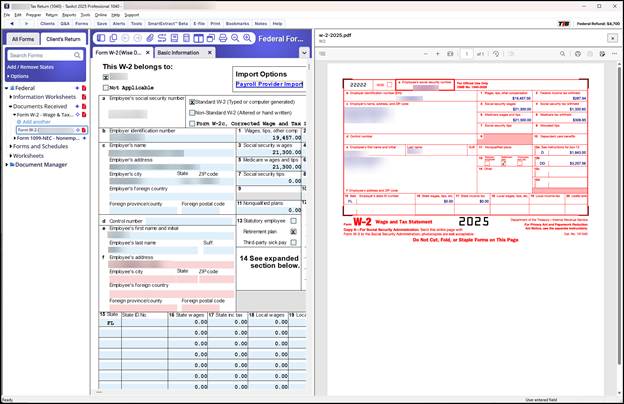The width and height of the screenshot is (624, 404).
Task: Click the Add another link
Action: (x=36, y=122)
